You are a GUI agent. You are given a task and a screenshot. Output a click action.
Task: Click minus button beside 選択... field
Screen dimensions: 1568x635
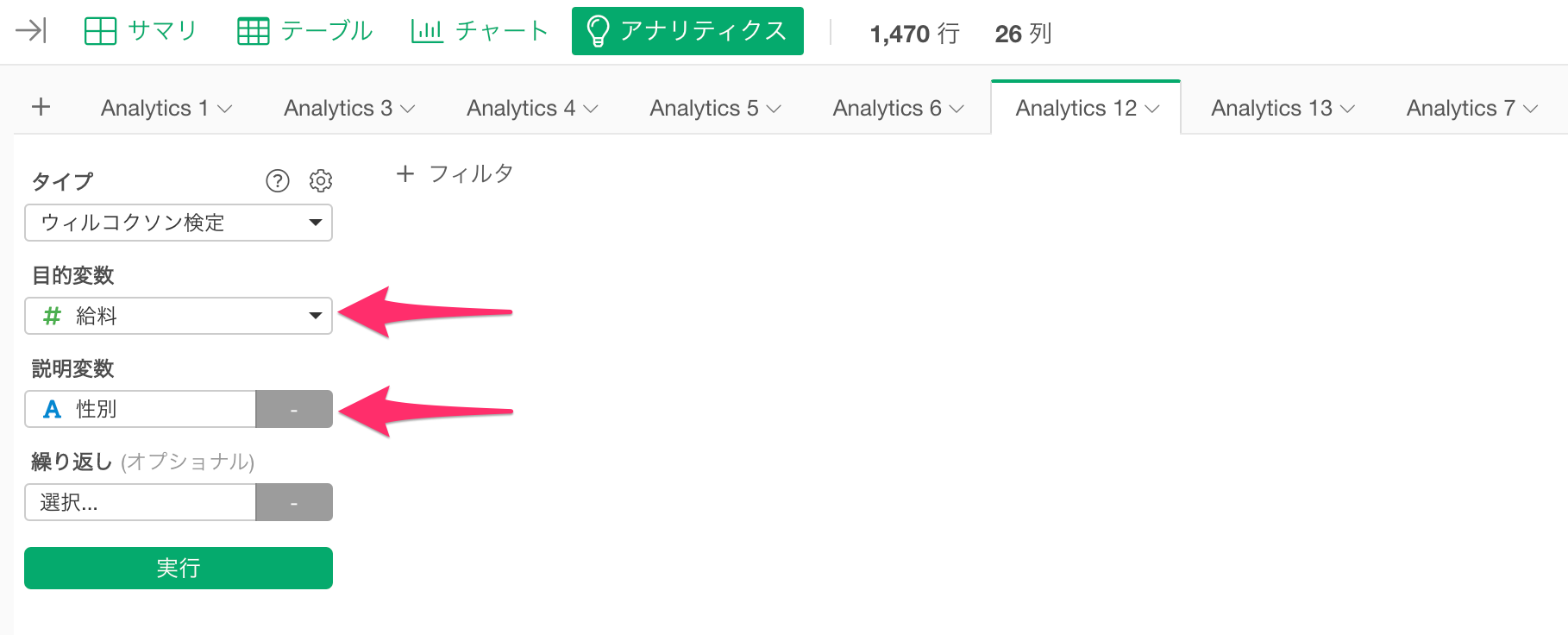coord(294,502)
